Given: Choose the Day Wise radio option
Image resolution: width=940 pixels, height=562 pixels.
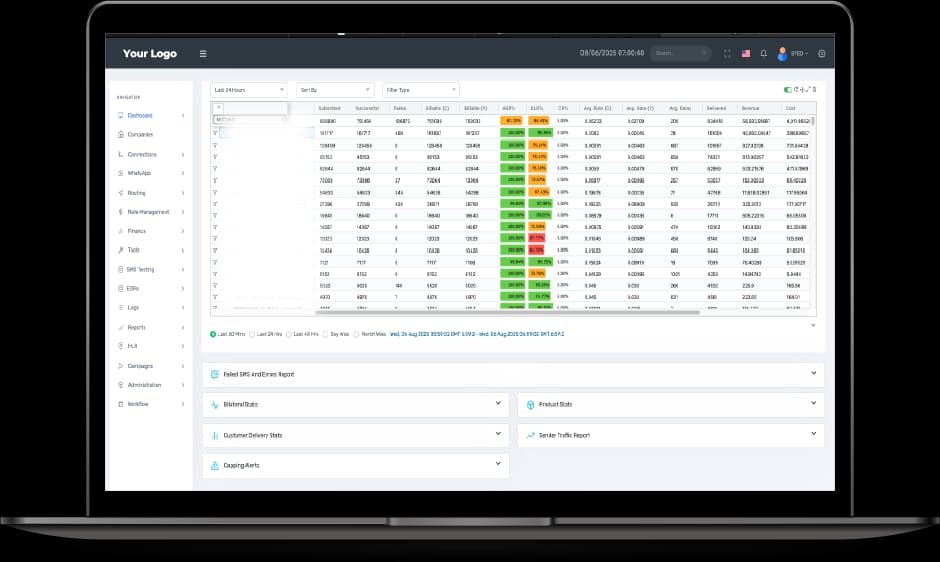Looking at the screenshot, I should click(x=326, y=334).
